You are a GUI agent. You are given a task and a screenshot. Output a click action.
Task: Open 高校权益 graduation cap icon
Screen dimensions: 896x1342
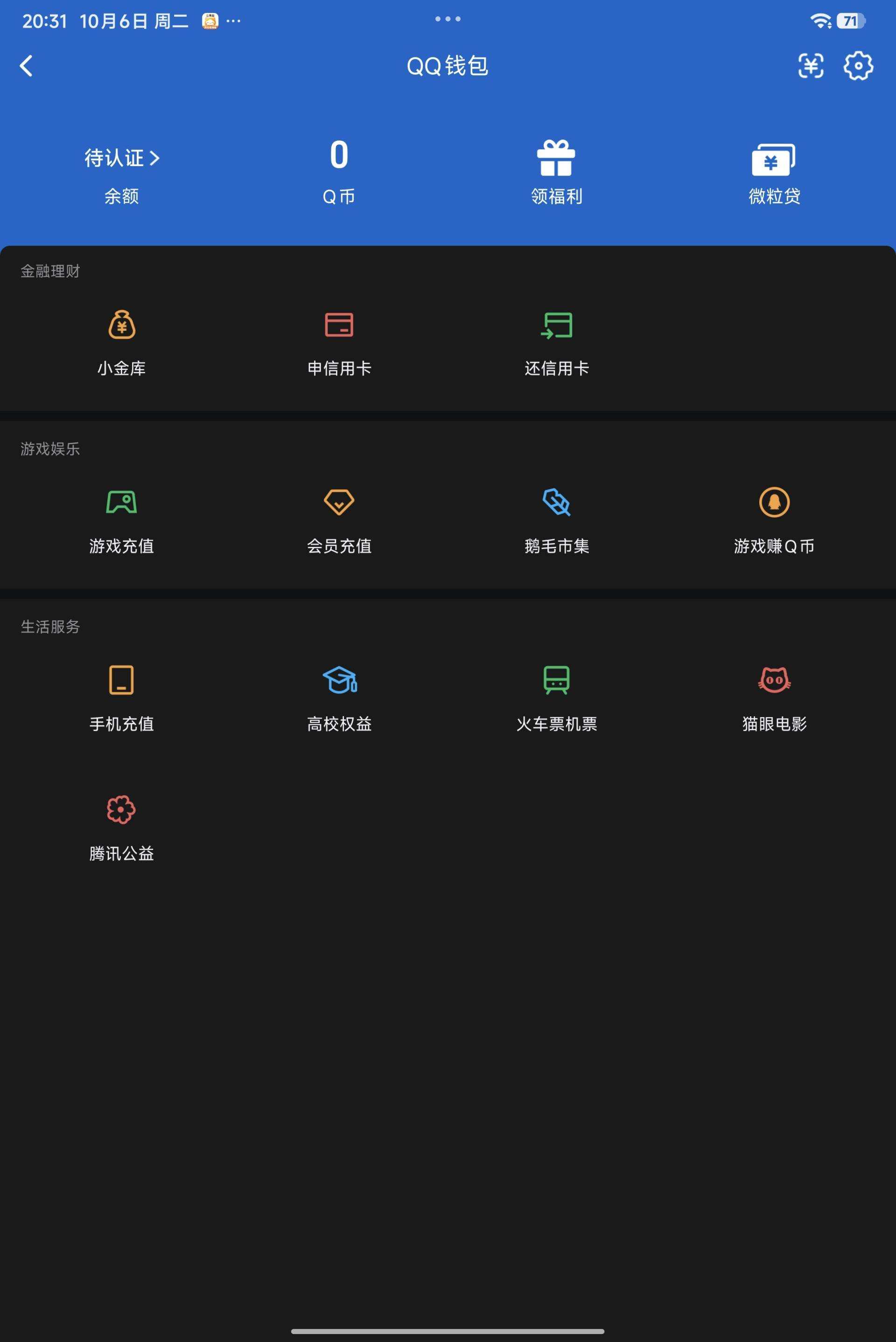click(339, 680)
